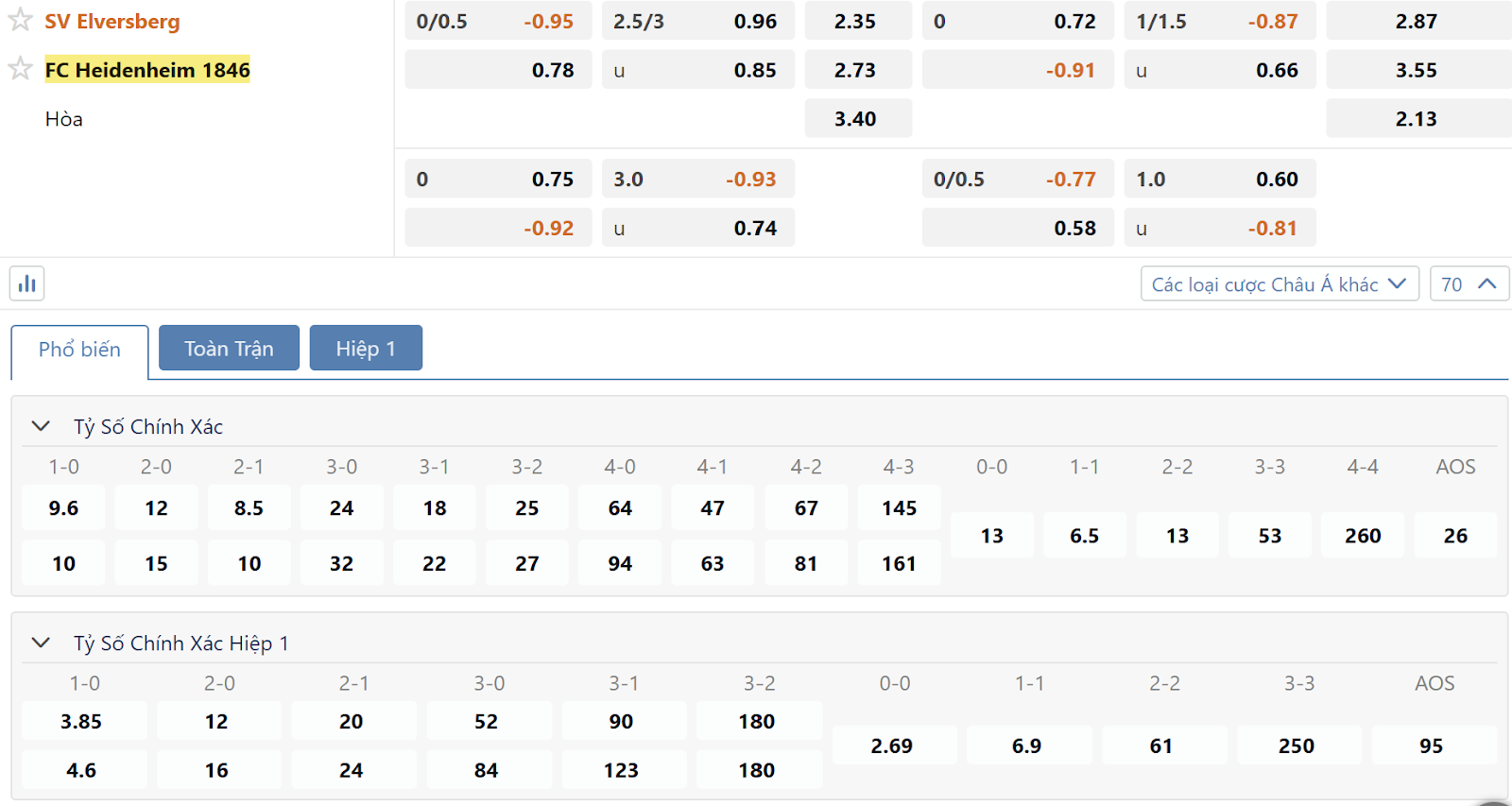Select first-half over 1.0 odds 0.60
This screenshot has height=806, width=1512.
pos(1220,179)
